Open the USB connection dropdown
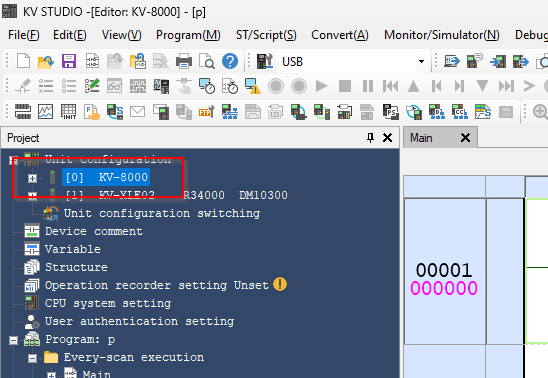 pyautogui.click(x=421, y=61)
